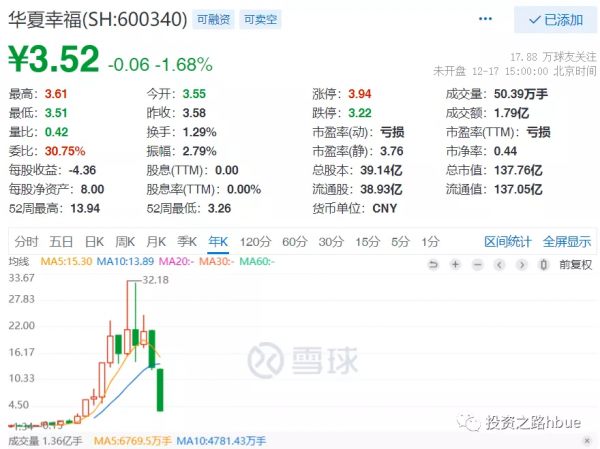Click the 52周最高 value 13.94
This screenshot has width=600, height=449.
click(x=85, y=209)
